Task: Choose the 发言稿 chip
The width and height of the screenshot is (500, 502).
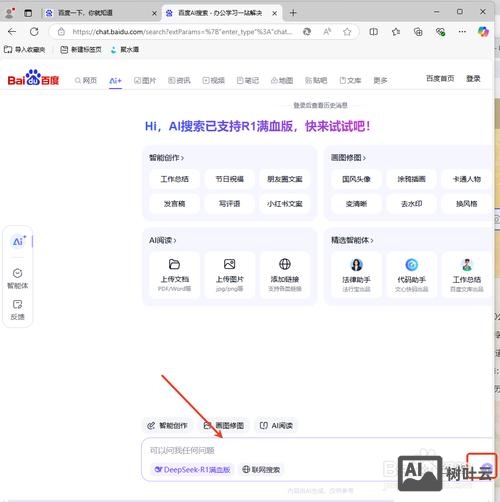Action: click(x=174, y=204)
